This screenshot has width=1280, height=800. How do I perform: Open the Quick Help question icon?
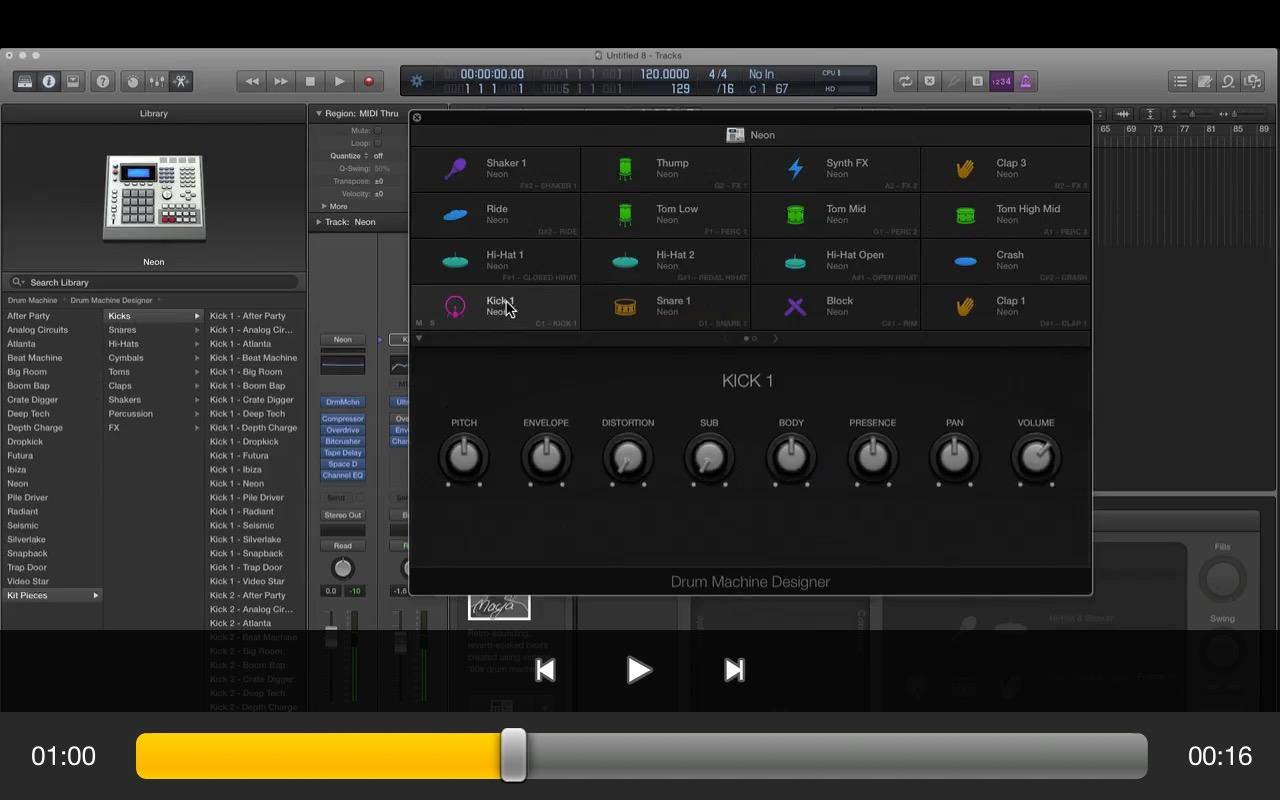[x=102, y=82]
